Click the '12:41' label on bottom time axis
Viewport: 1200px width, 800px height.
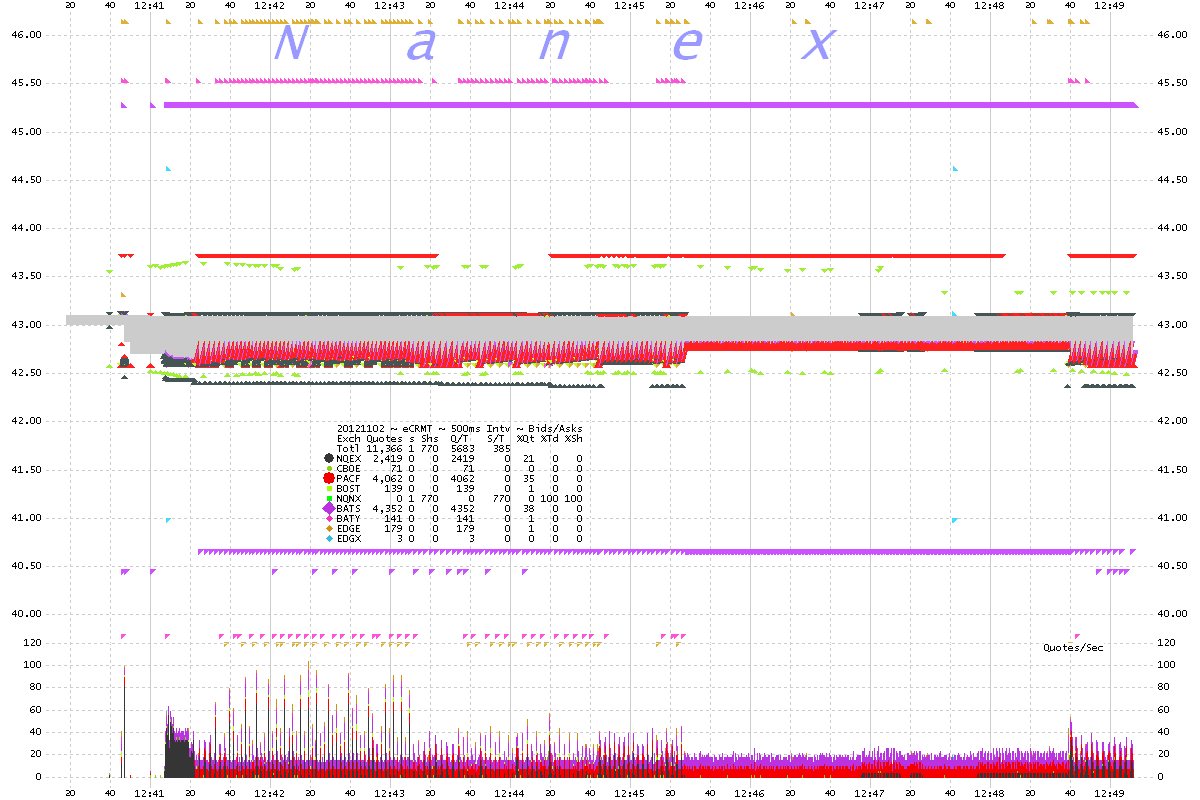click(150, 792)
